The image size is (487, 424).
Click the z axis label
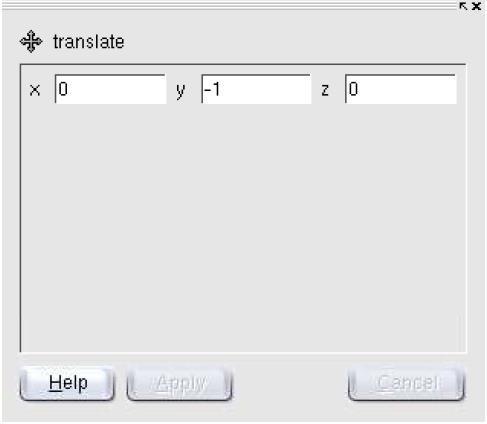click(325, 90)
